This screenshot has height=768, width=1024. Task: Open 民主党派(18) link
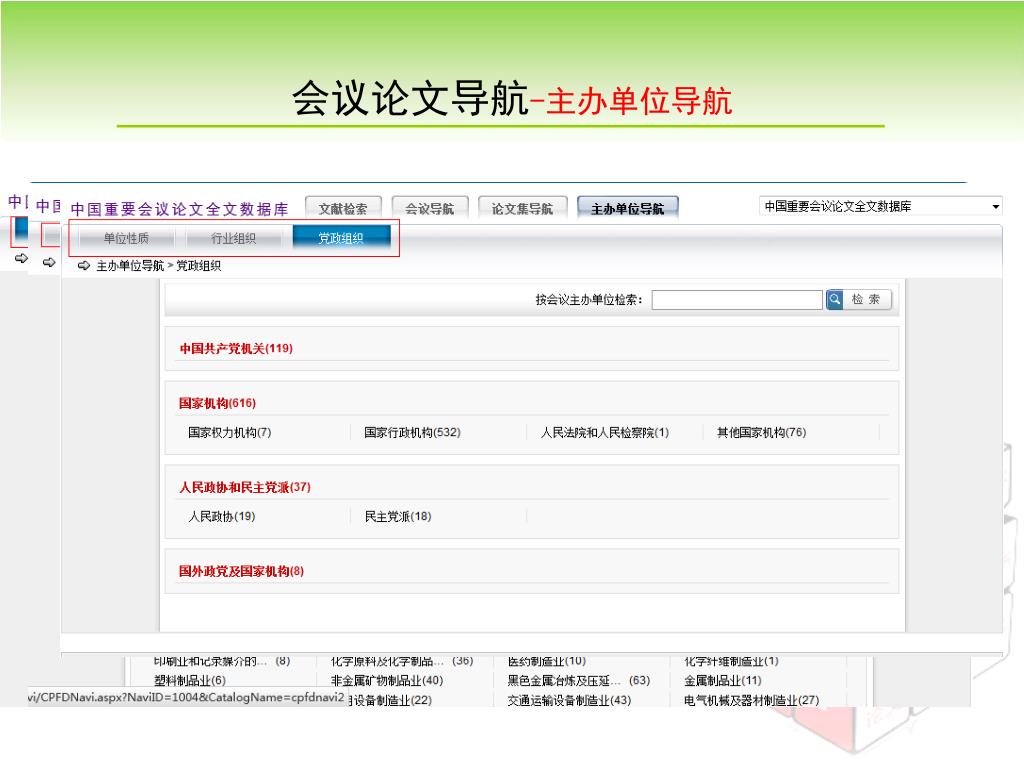click(x=398, y=517)
